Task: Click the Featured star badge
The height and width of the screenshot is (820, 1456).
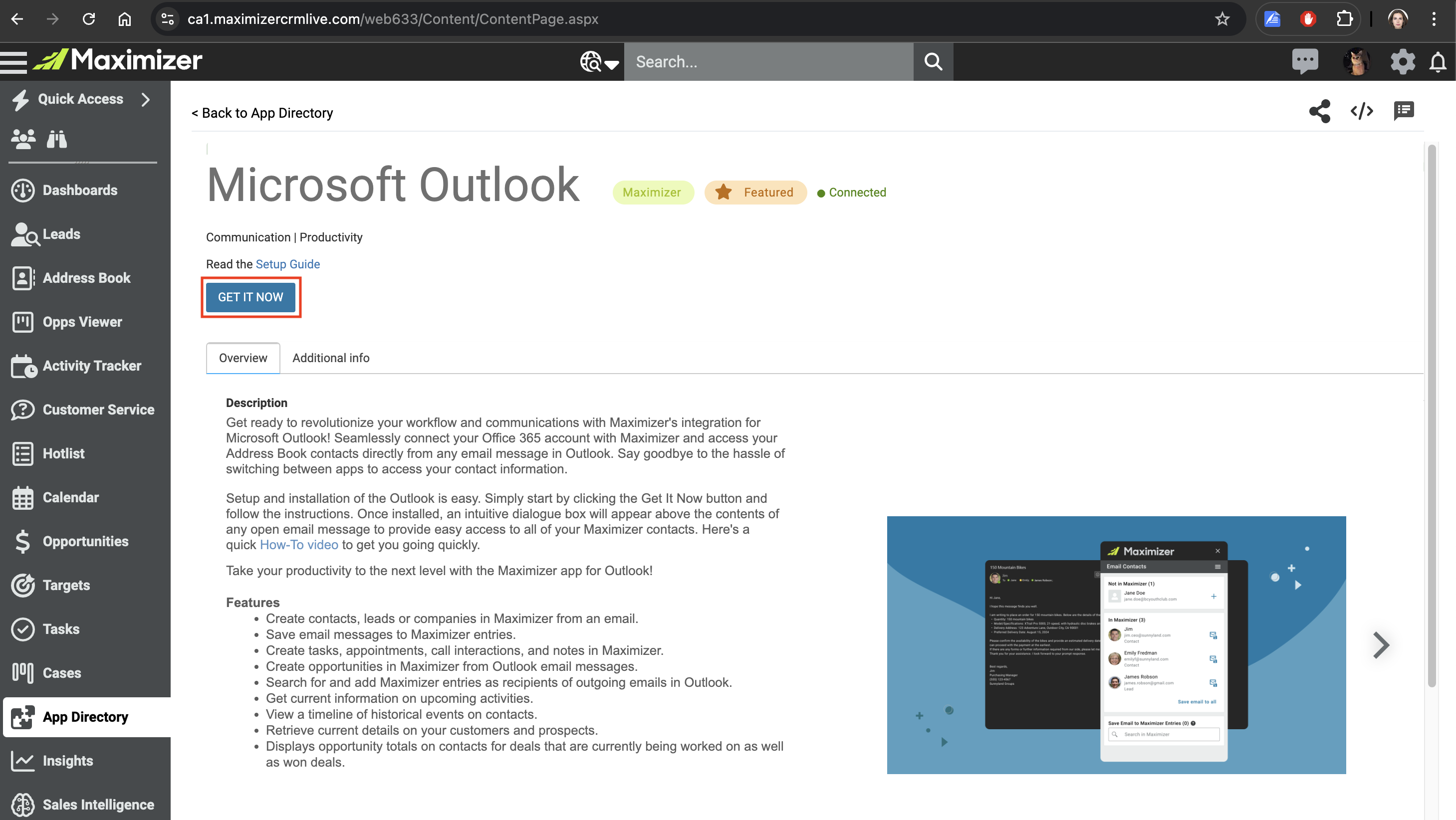Action: 755,193
